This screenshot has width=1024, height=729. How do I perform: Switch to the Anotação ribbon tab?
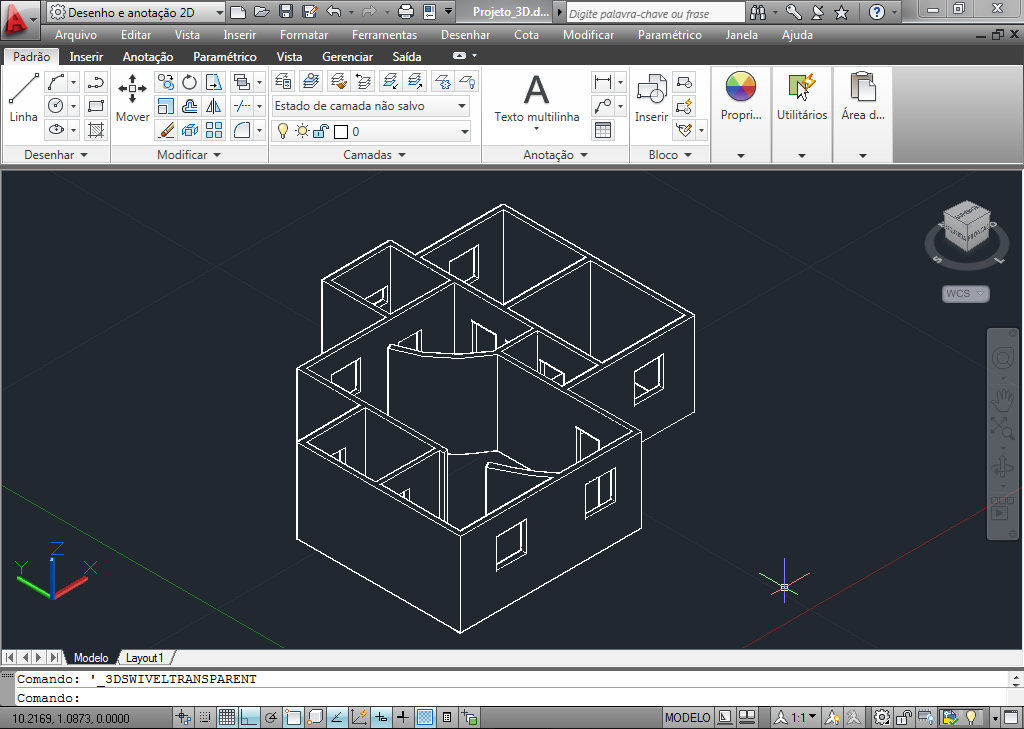(147, 56)
